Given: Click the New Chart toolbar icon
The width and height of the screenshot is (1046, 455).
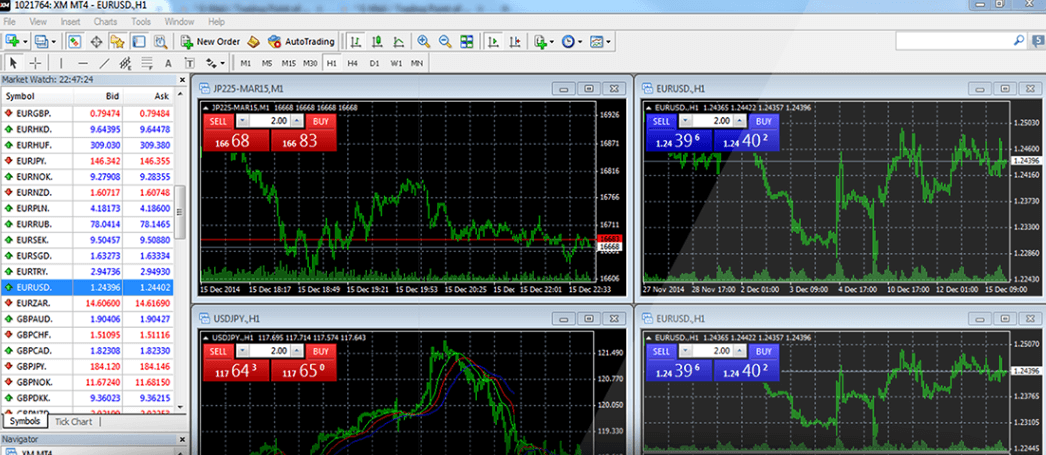Looking at the screenshot, I should (x=13, y=41).
